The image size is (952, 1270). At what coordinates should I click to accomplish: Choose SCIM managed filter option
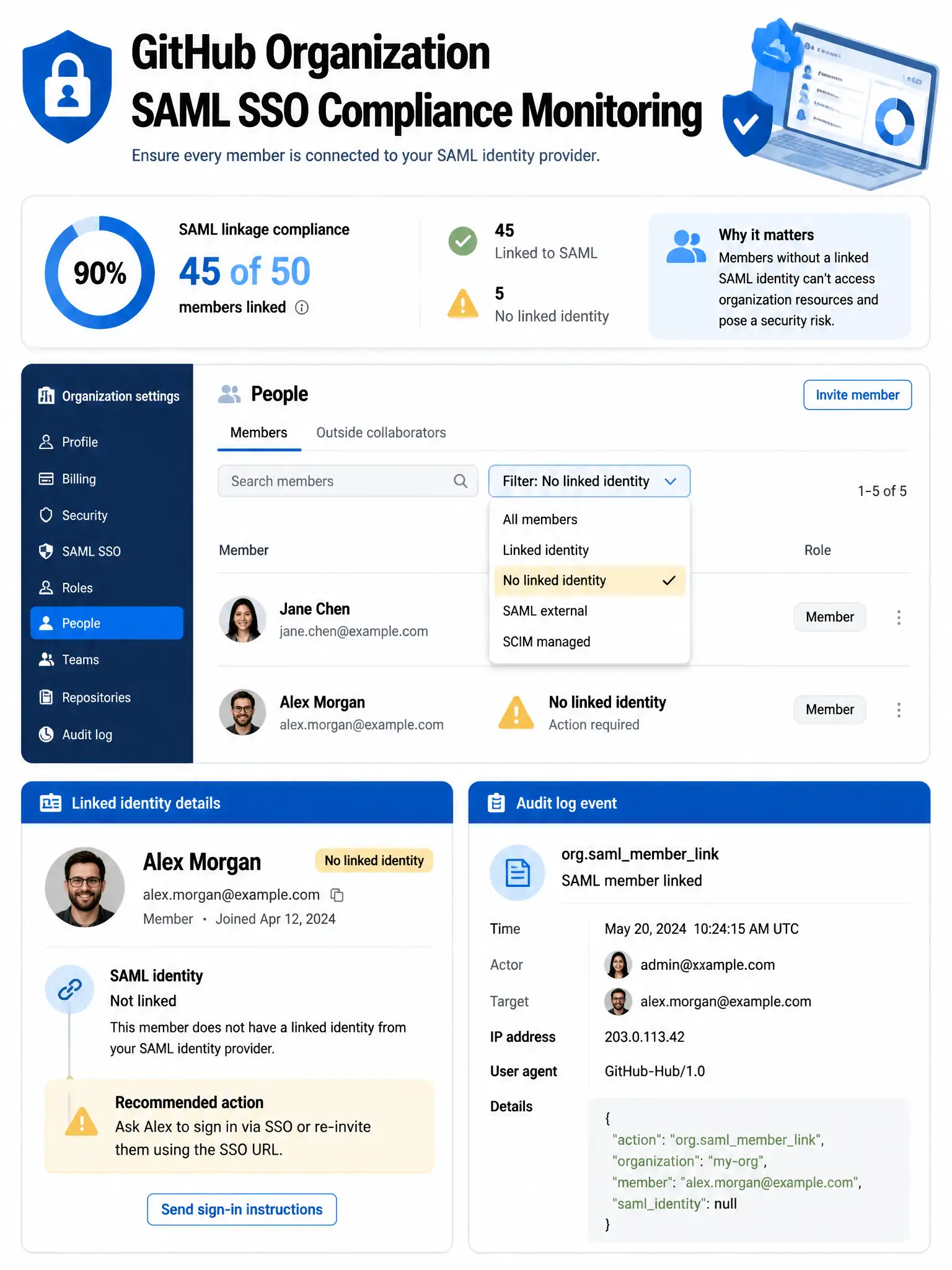pyautogui.click(x=589, y=642)
